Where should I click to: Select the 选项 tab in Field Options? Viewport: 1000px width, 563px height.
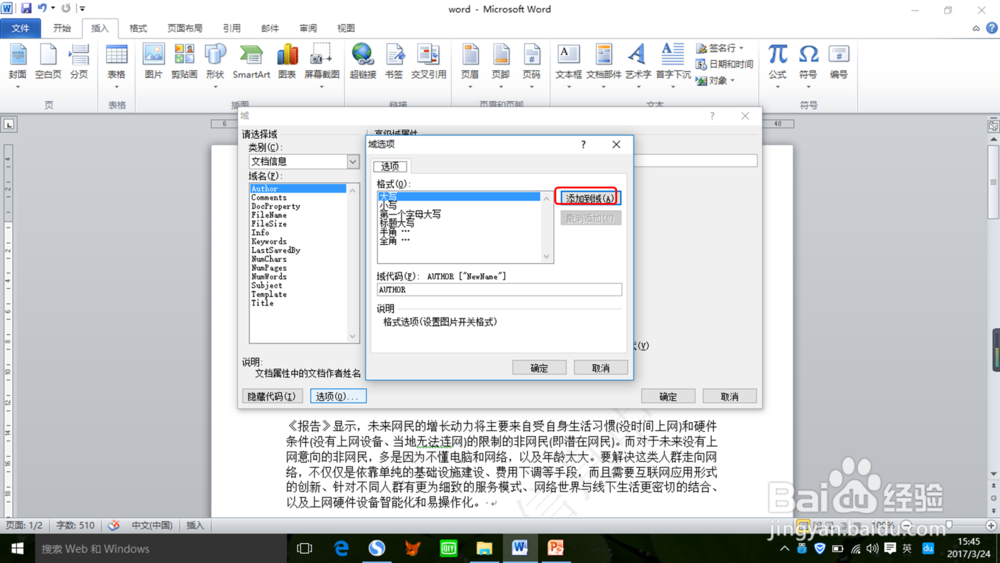coord(390,166)
